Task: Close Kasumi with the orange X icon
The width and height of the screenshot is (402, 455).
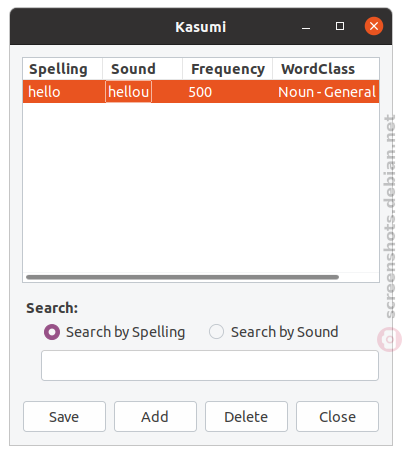Action: 374,26
